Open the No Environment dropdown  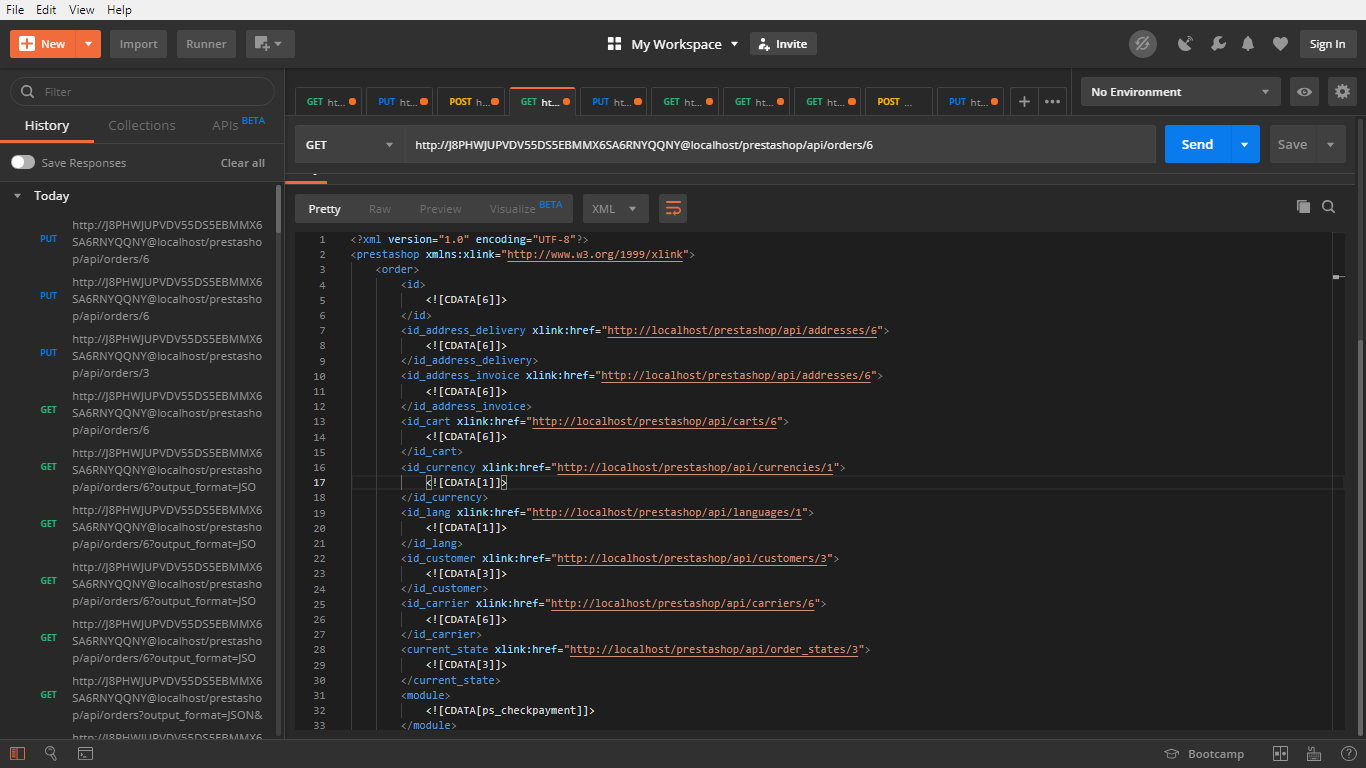click(x=1180, y=91)
